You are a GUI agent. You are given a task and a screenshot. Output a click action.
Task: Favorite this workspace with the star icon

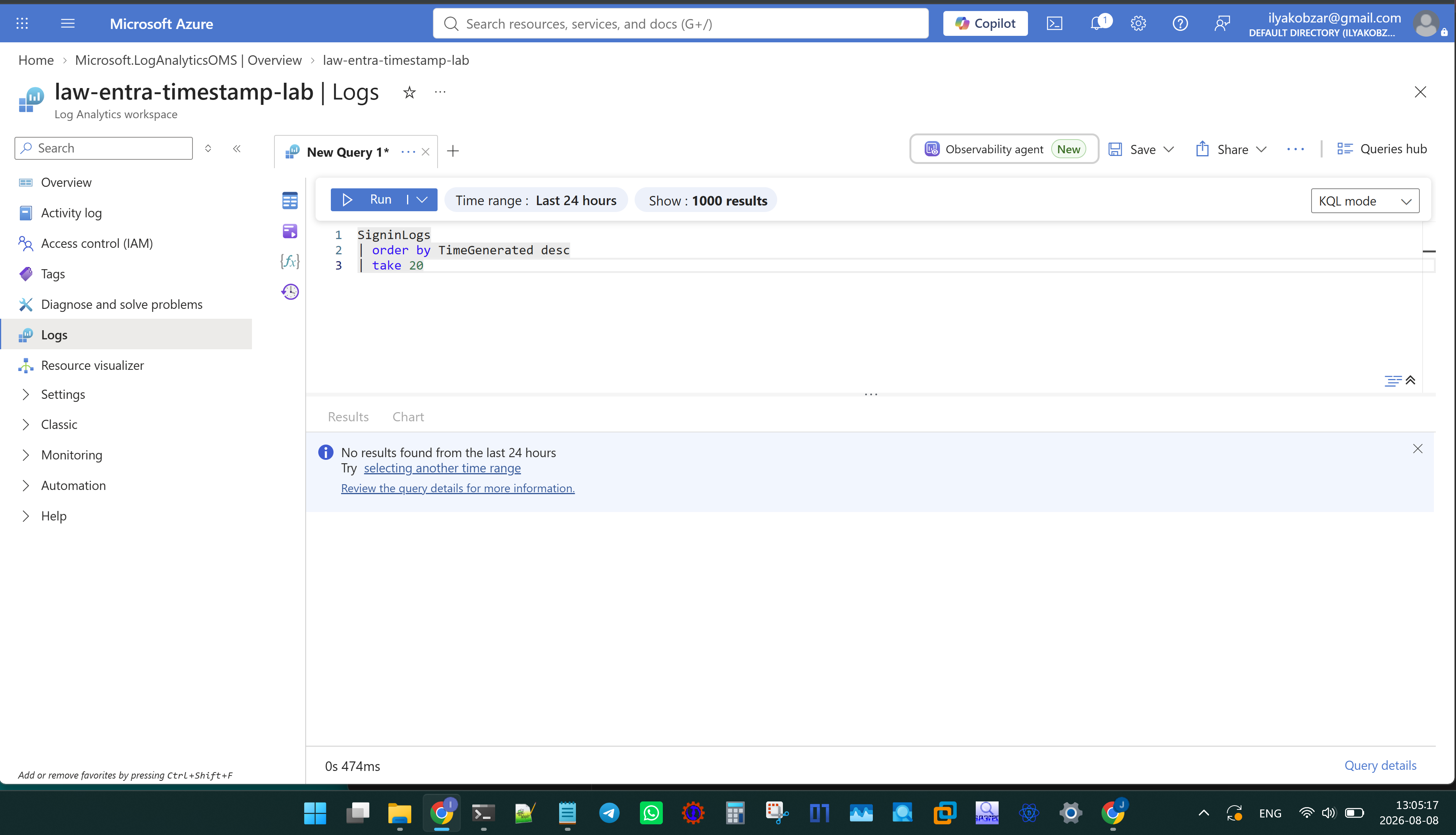point(409,92)
